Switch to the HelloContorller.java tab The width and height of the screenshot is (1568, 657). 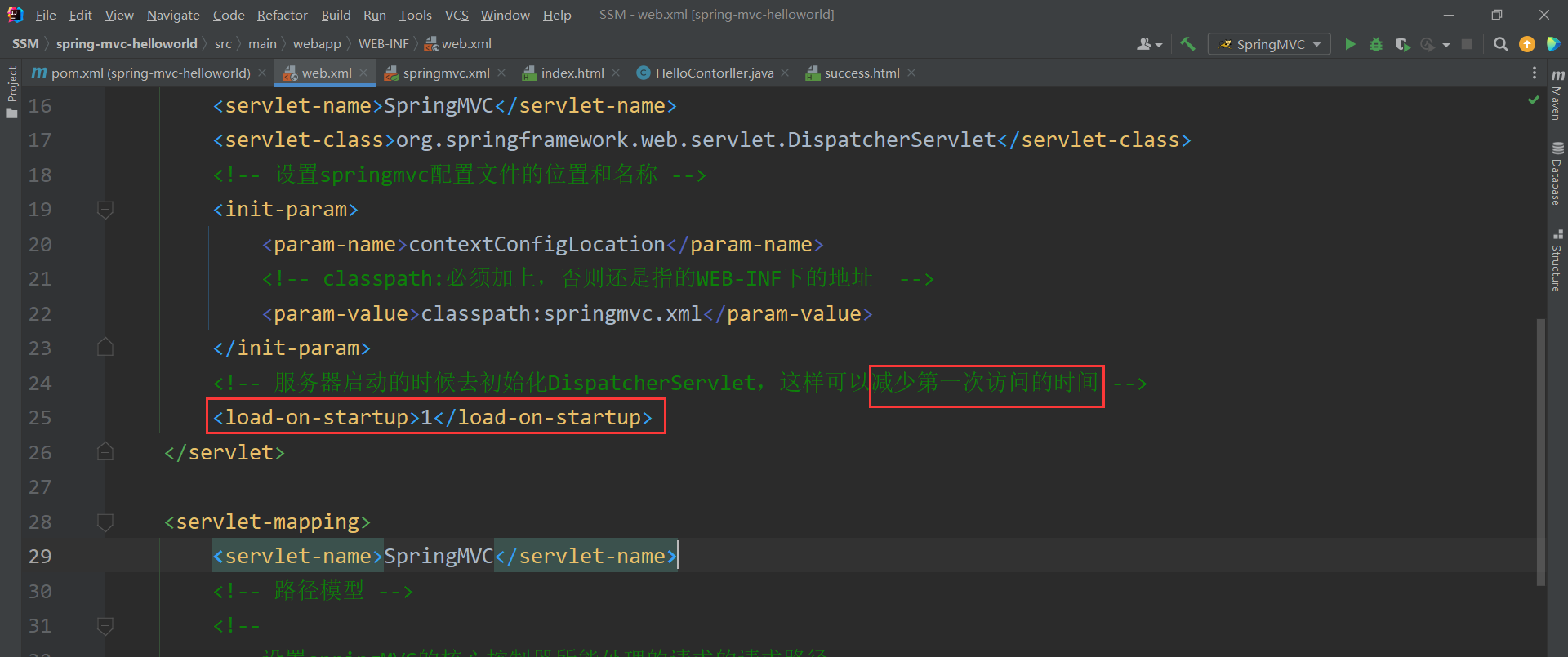715,73
